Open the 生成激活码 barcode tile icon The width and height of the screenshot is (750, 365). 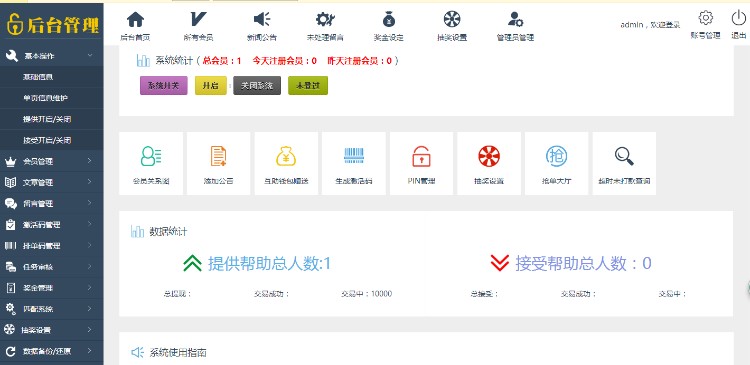point(354,156)
